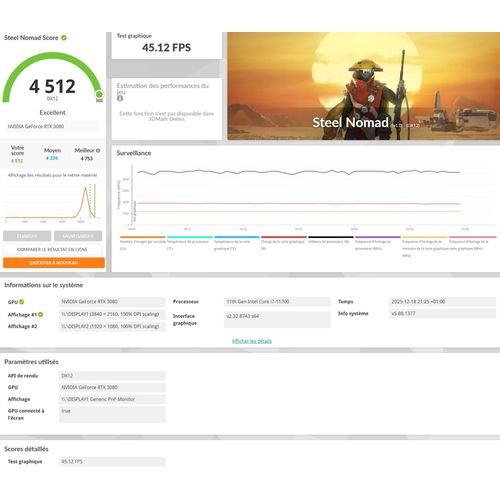This screenshot has height=500, width=500.
Task: Click the 11th Gen Intel Core i7-11700 field
Action: [277, 302]
